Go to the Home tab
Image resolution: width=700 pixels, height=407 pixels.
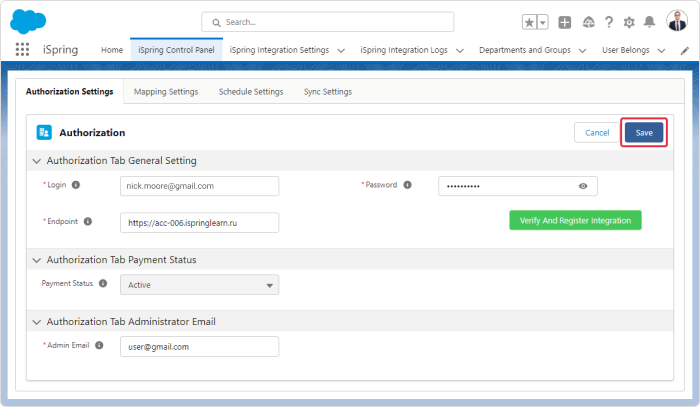pos(112,50)
